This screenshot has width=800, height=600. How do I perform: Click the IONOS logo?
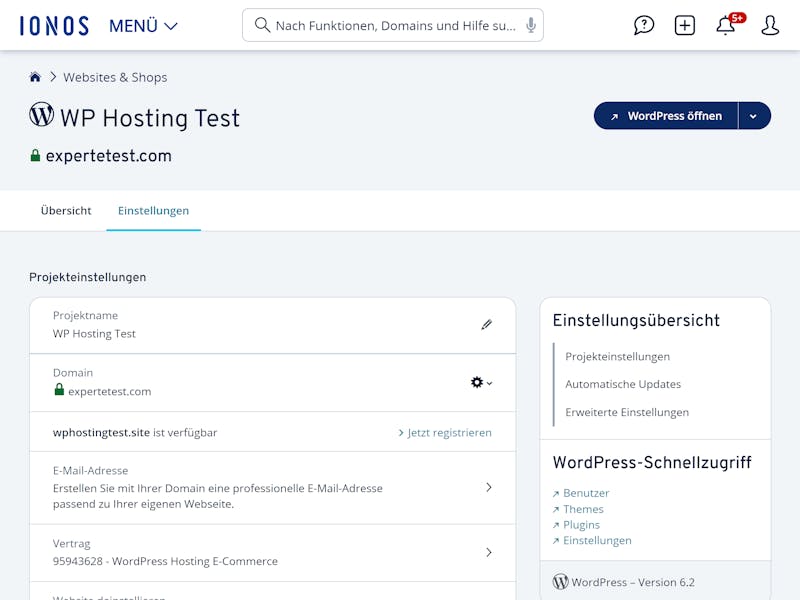pos(53,26)
